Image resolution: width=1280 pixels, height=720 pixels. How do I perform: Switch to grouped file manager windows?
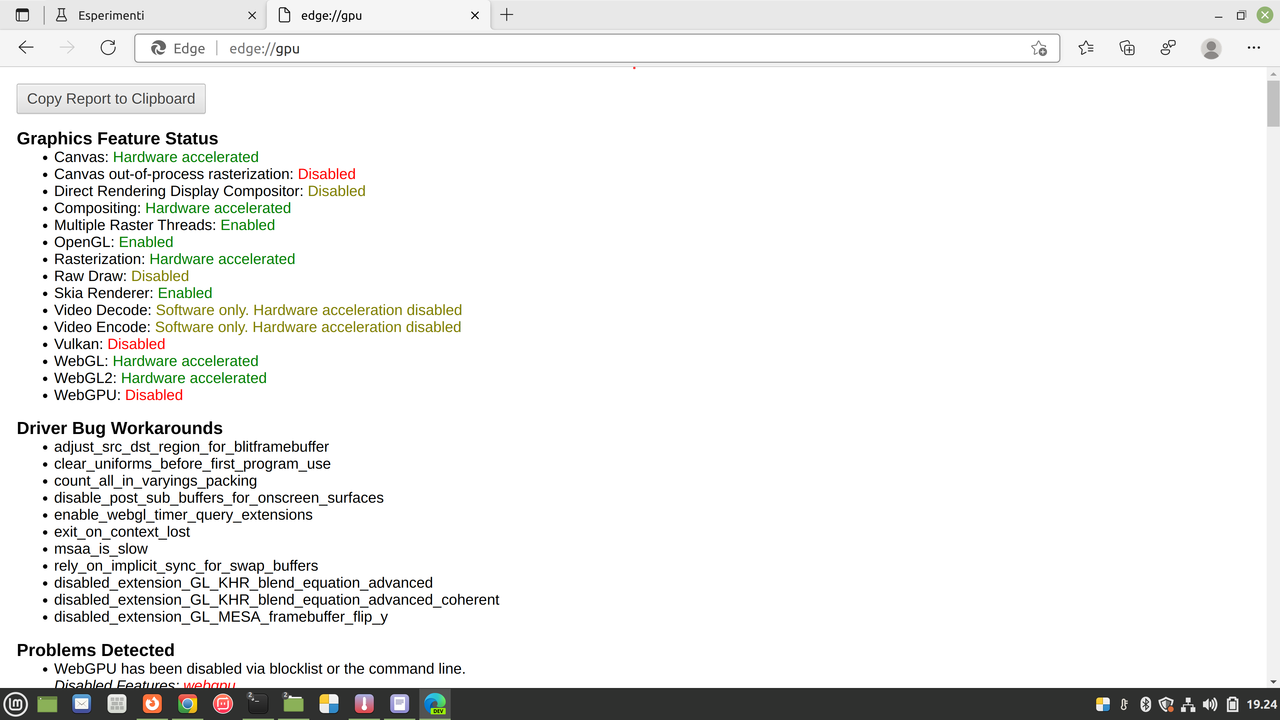click(292, 704)
